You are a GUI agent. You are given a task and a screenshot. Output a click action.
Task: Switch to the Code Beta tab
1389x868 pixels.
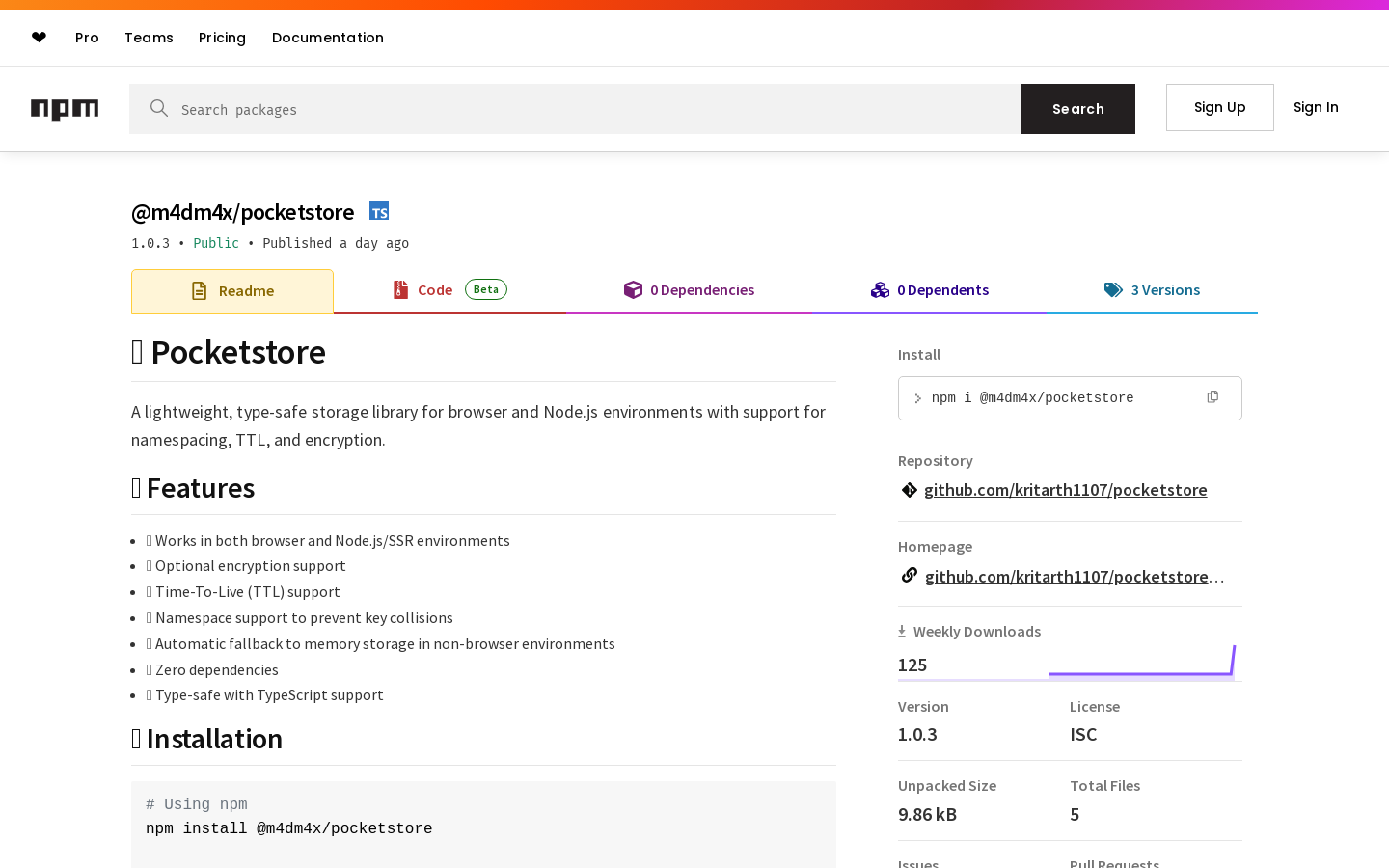pyautogui.click(x=449, y=290)
